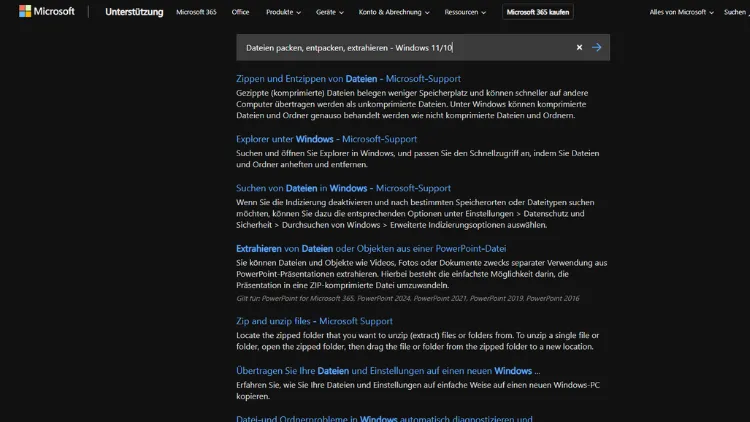Open the Microsoft 365 menu item
This screenshot has height=422, width=750.
click(x=196, y=12)
